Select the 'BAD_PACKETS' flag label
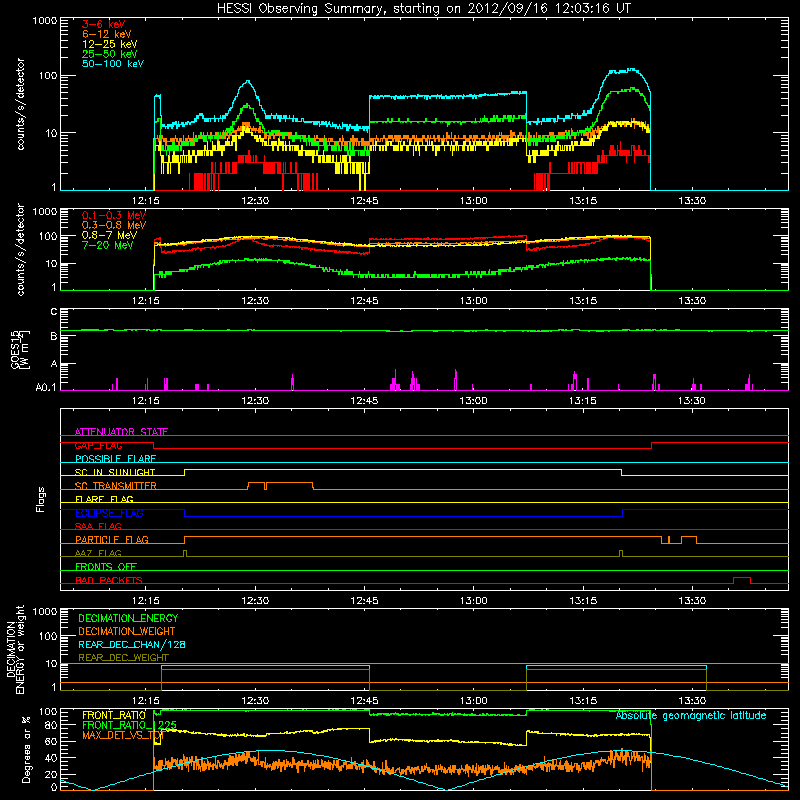 coord(109,580)
